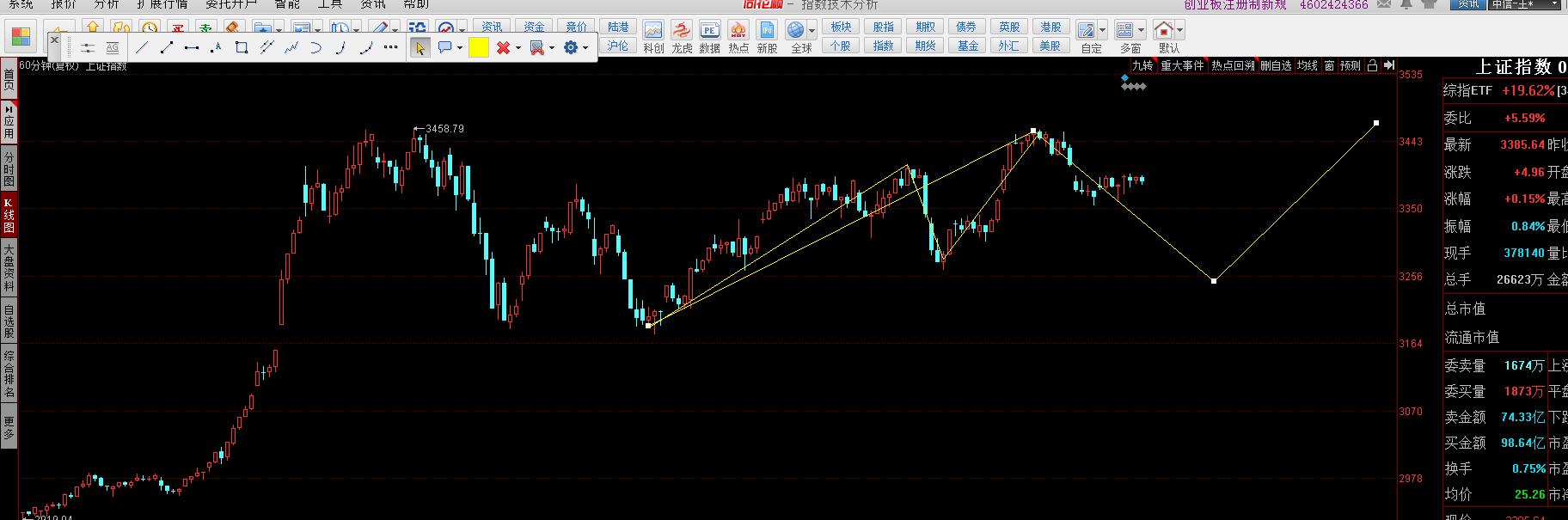Choose the text annotation tool
This screenshot has width=1568, height=520.
pos(216,47)
